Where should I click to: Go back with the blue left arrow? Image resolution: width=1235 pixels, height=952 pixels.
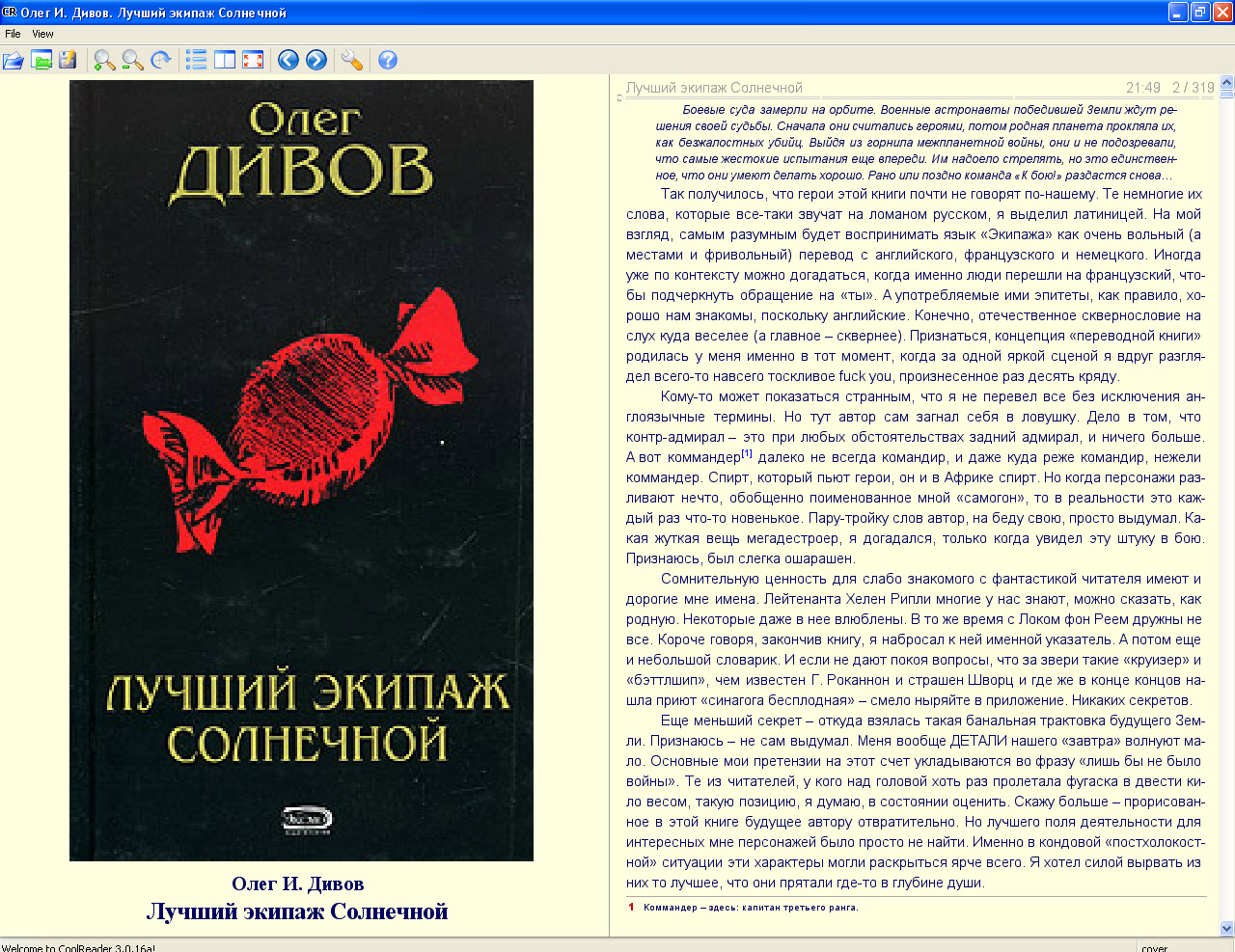click(x=288, y=60)
